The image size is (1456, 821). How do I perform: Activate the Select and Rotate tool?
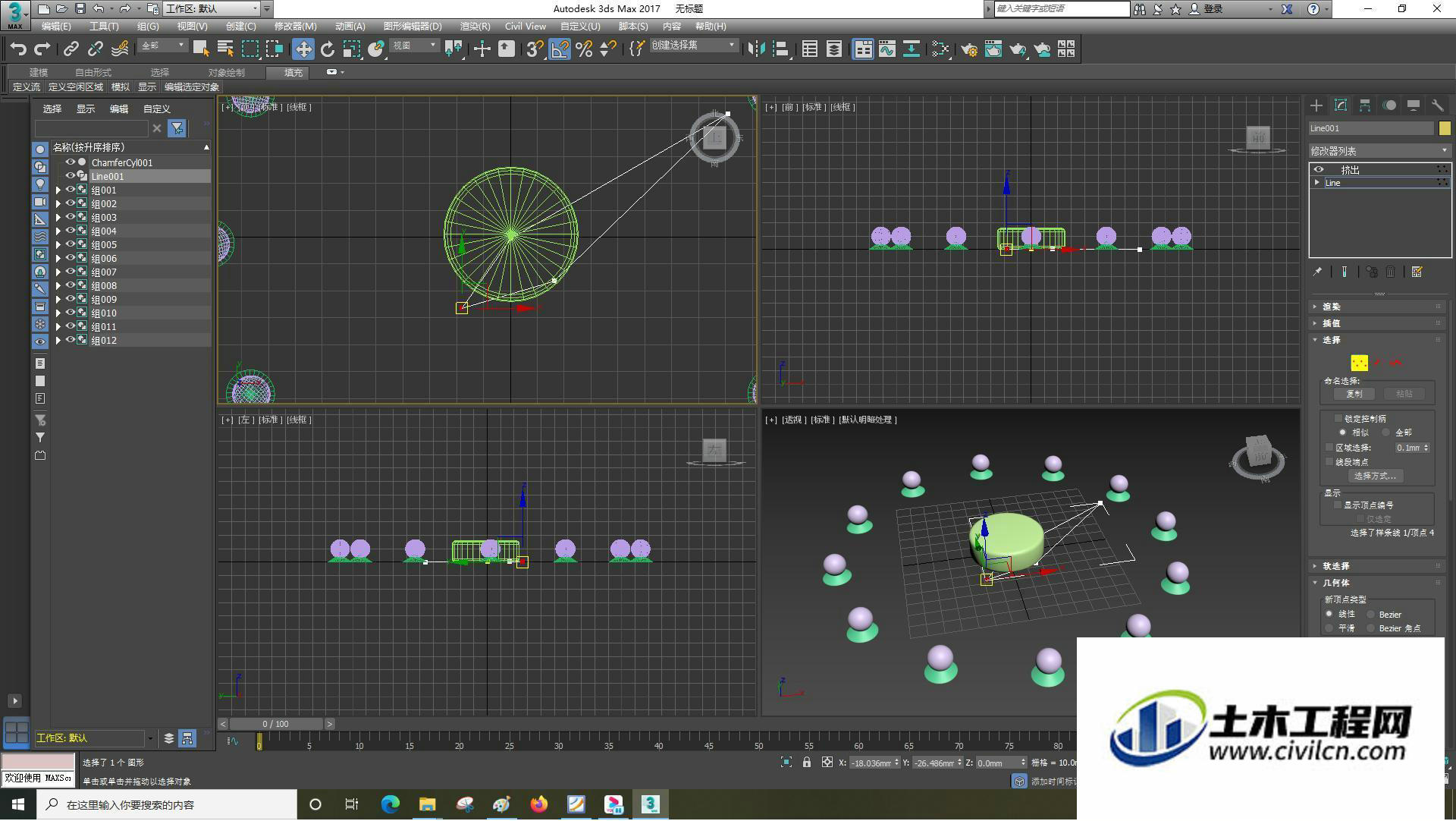[328, 49]
